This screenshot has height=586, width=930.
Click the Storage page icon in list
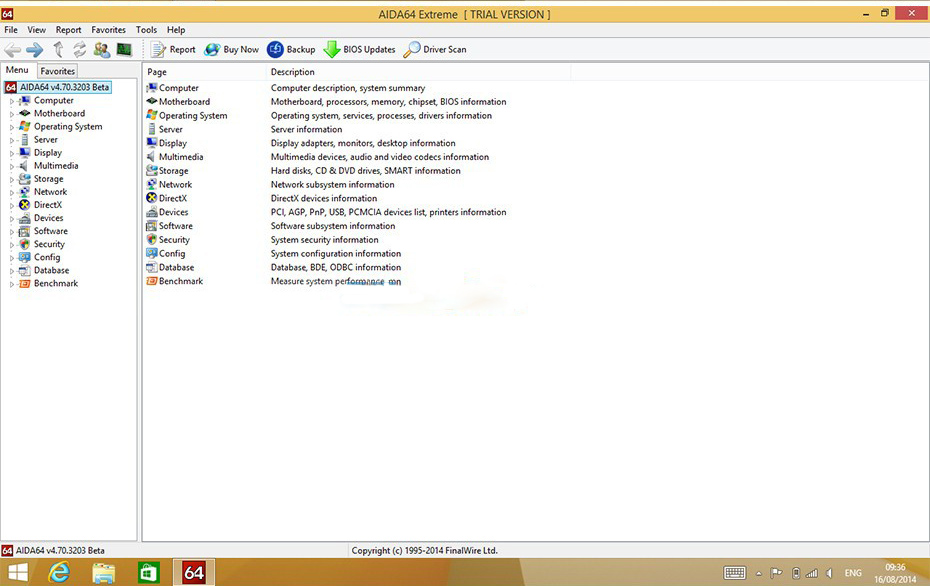tap(152, 170)
